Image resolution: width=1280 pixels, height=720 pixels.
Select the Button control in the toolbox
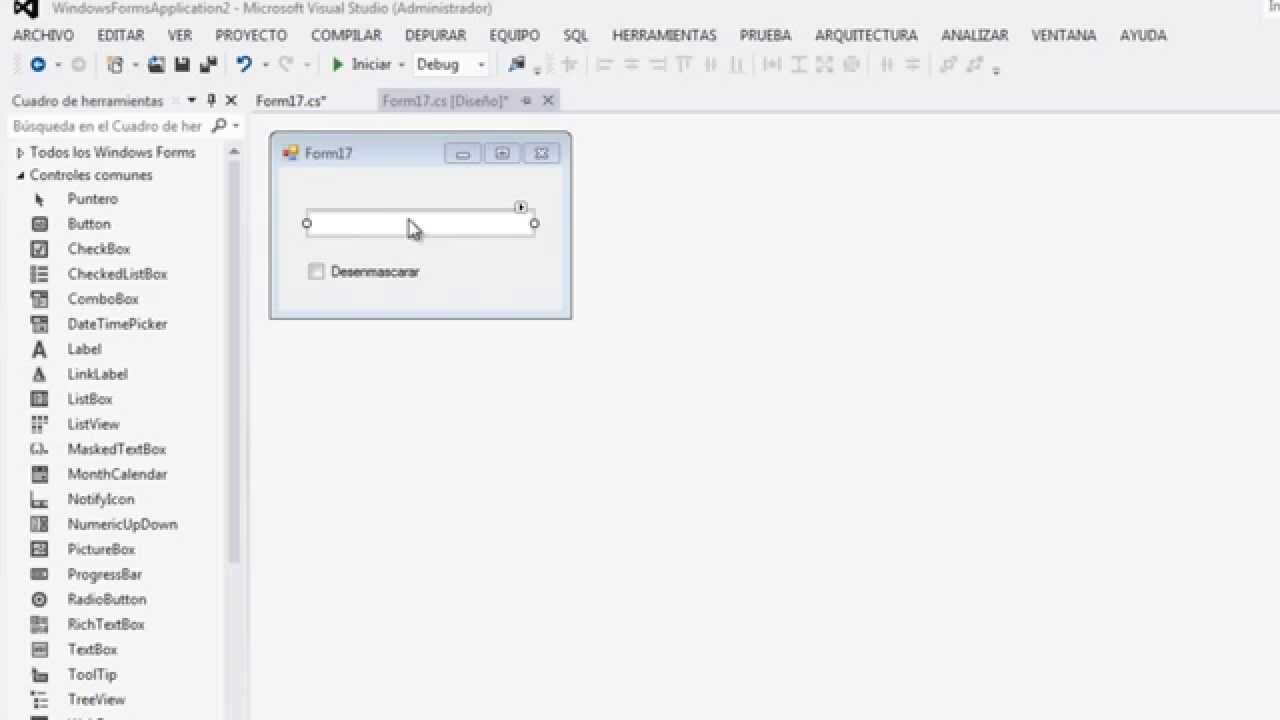point(89,224)
